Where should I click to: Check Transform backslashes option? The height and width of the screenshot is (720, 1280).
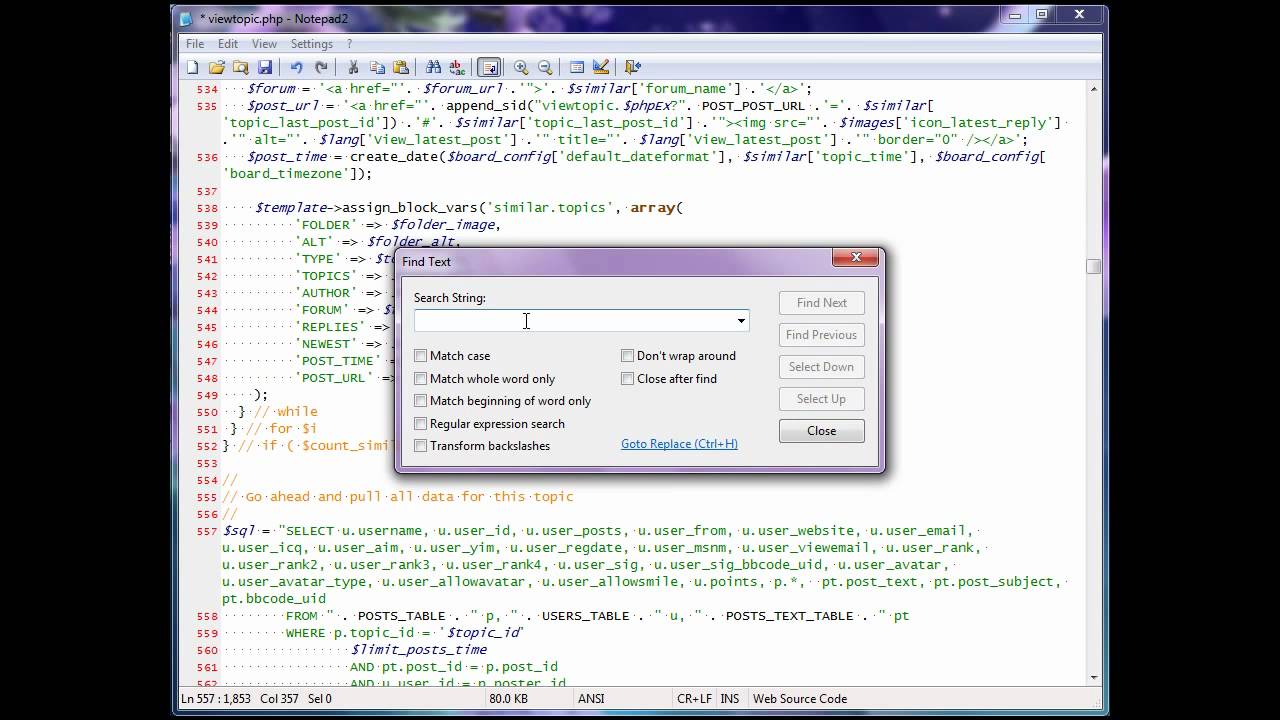coord(421,446)
